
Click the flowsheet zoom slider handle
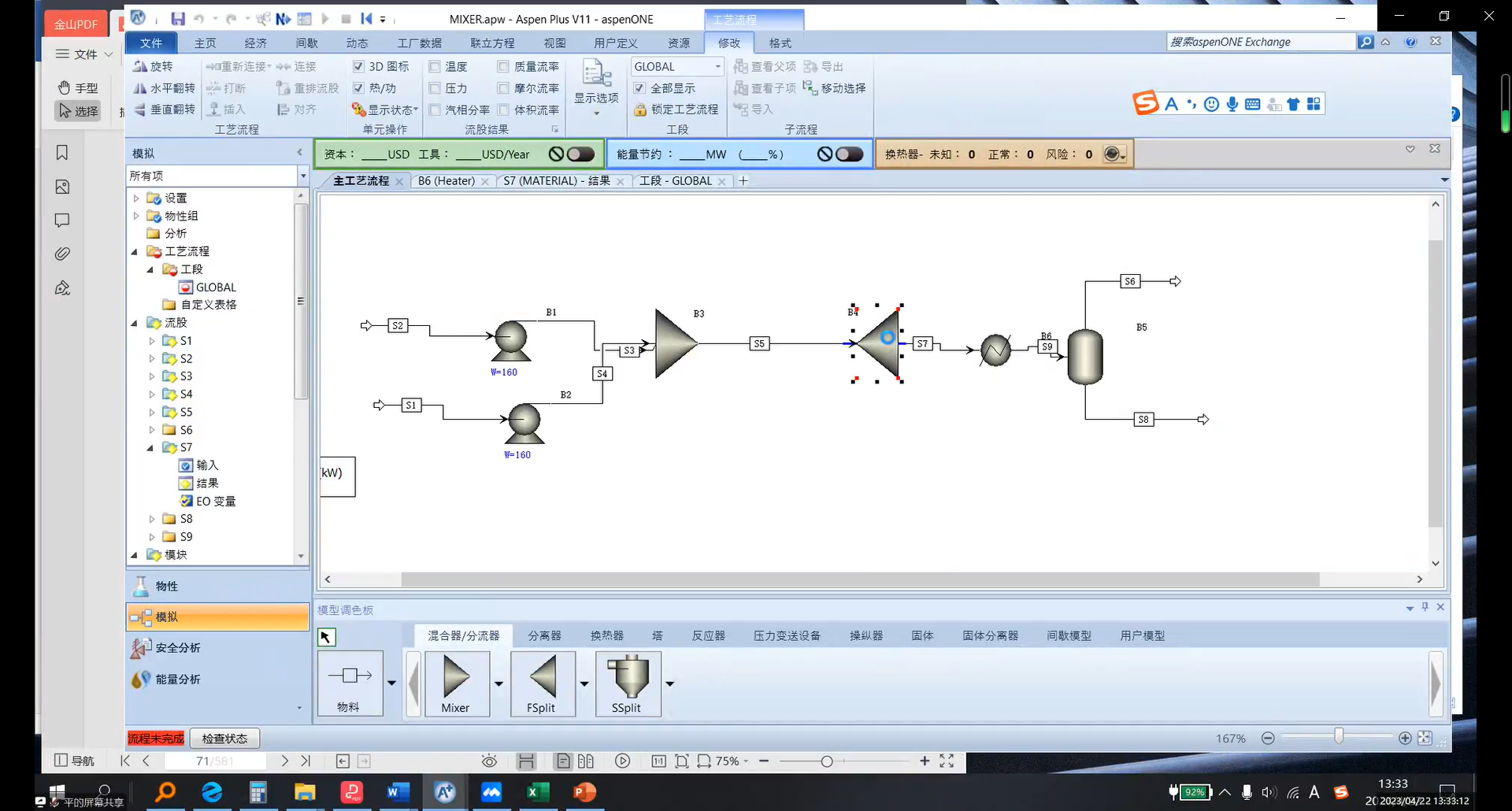1338,736
